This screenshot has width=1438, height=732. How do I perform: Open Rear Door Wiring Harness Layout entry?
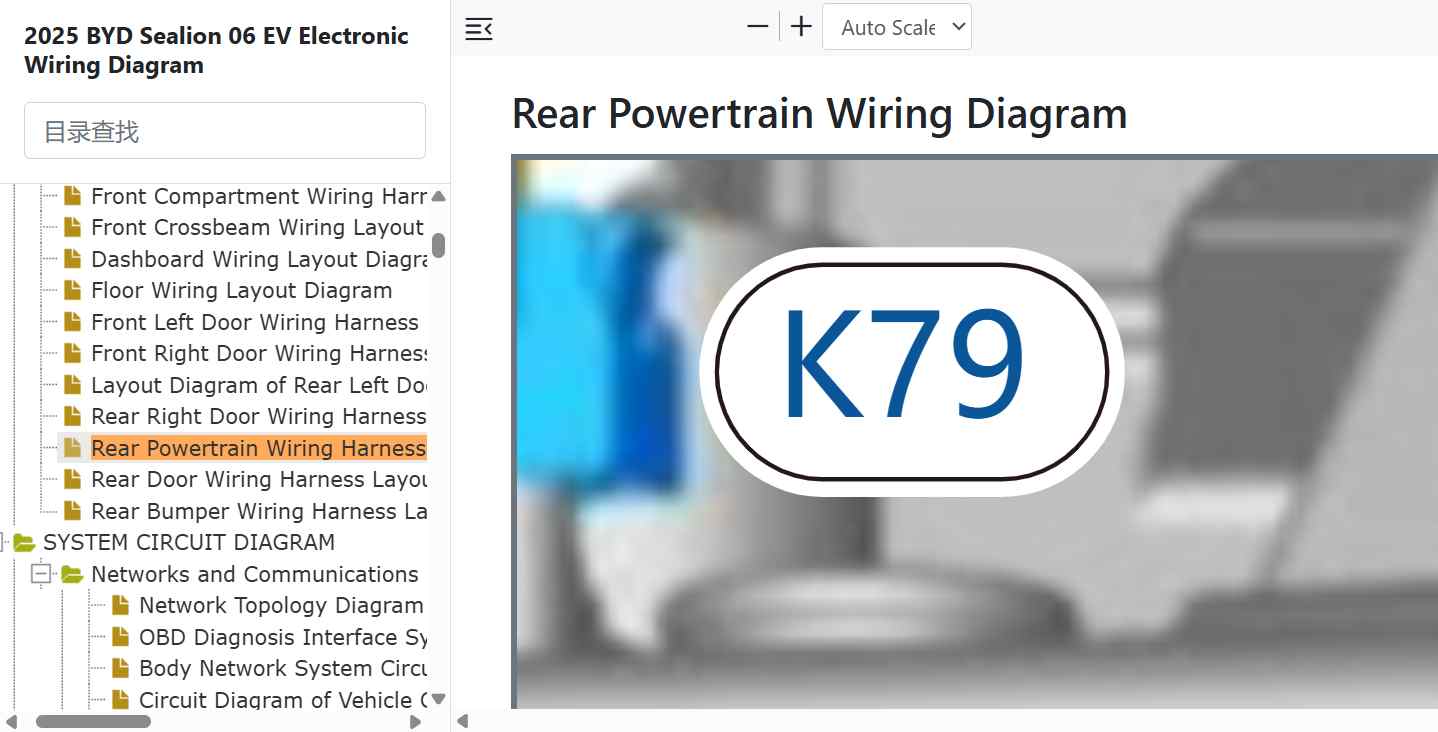point(259,479)
